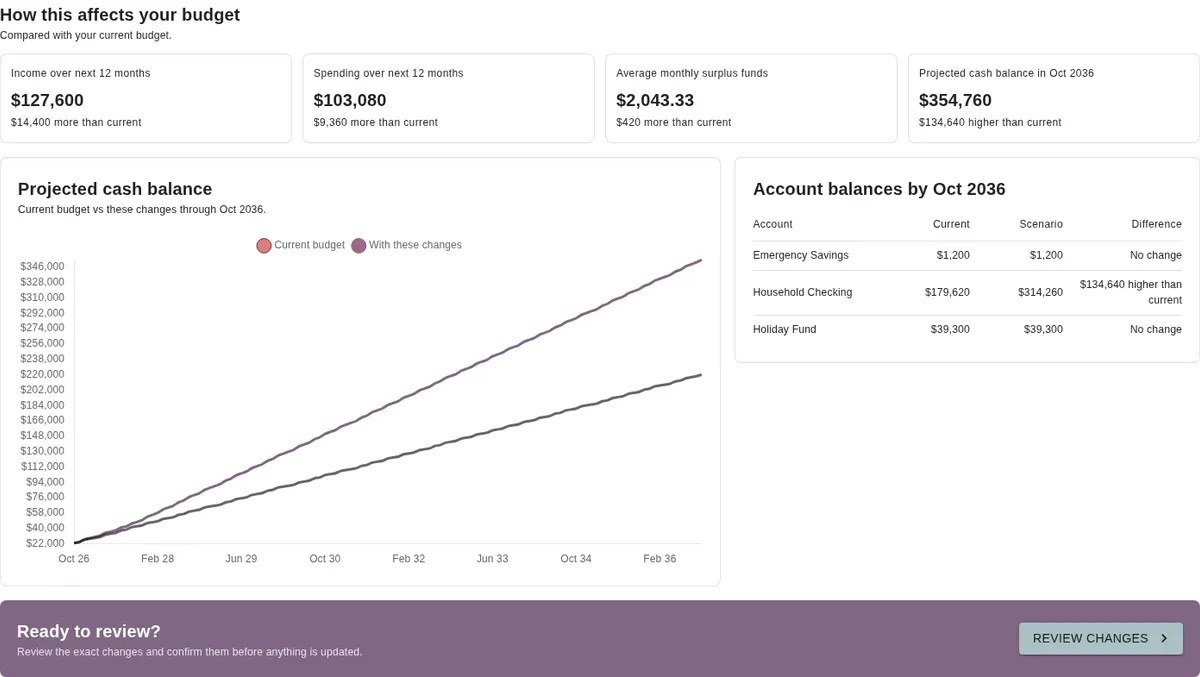Image resolution: width=1200 pixels, height=677 pixels.
Task: Toggle the With these changes legend swatch
Action: [358, 245]
